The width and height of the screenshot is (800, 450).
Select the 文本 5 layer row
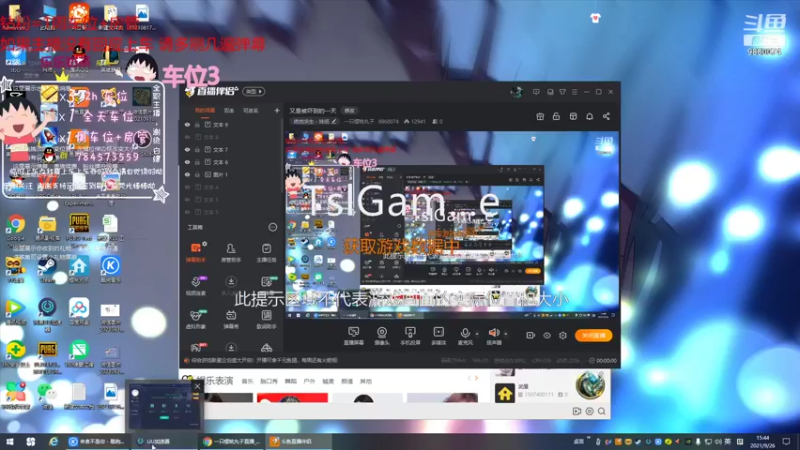[231, 212]
